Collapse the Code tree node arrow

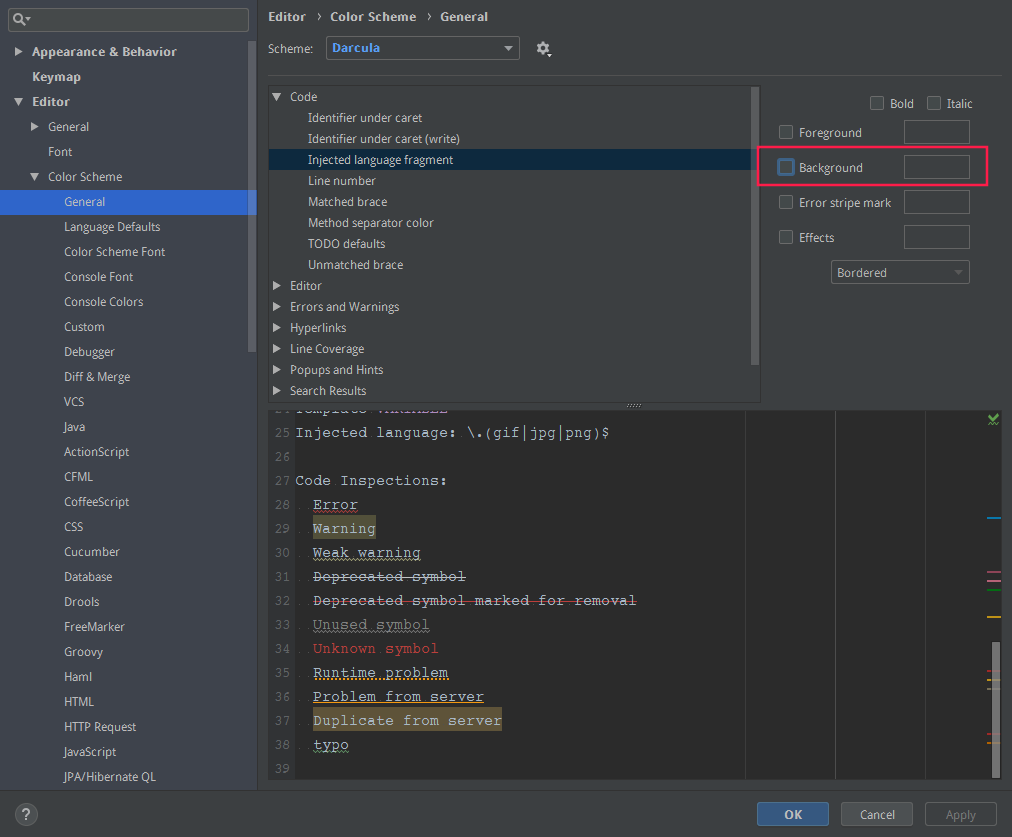(277, 97)
